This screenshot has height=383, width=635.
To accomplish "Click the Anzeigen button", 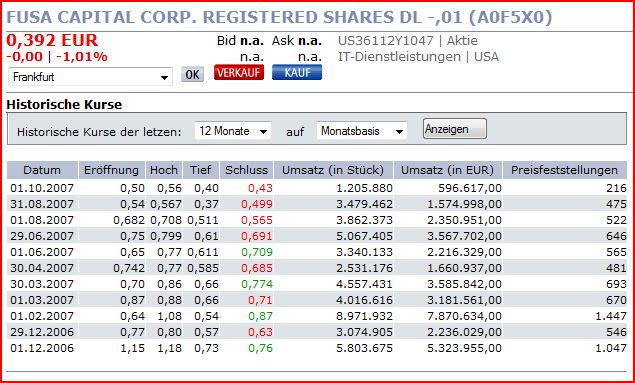I will click(455, 129).
